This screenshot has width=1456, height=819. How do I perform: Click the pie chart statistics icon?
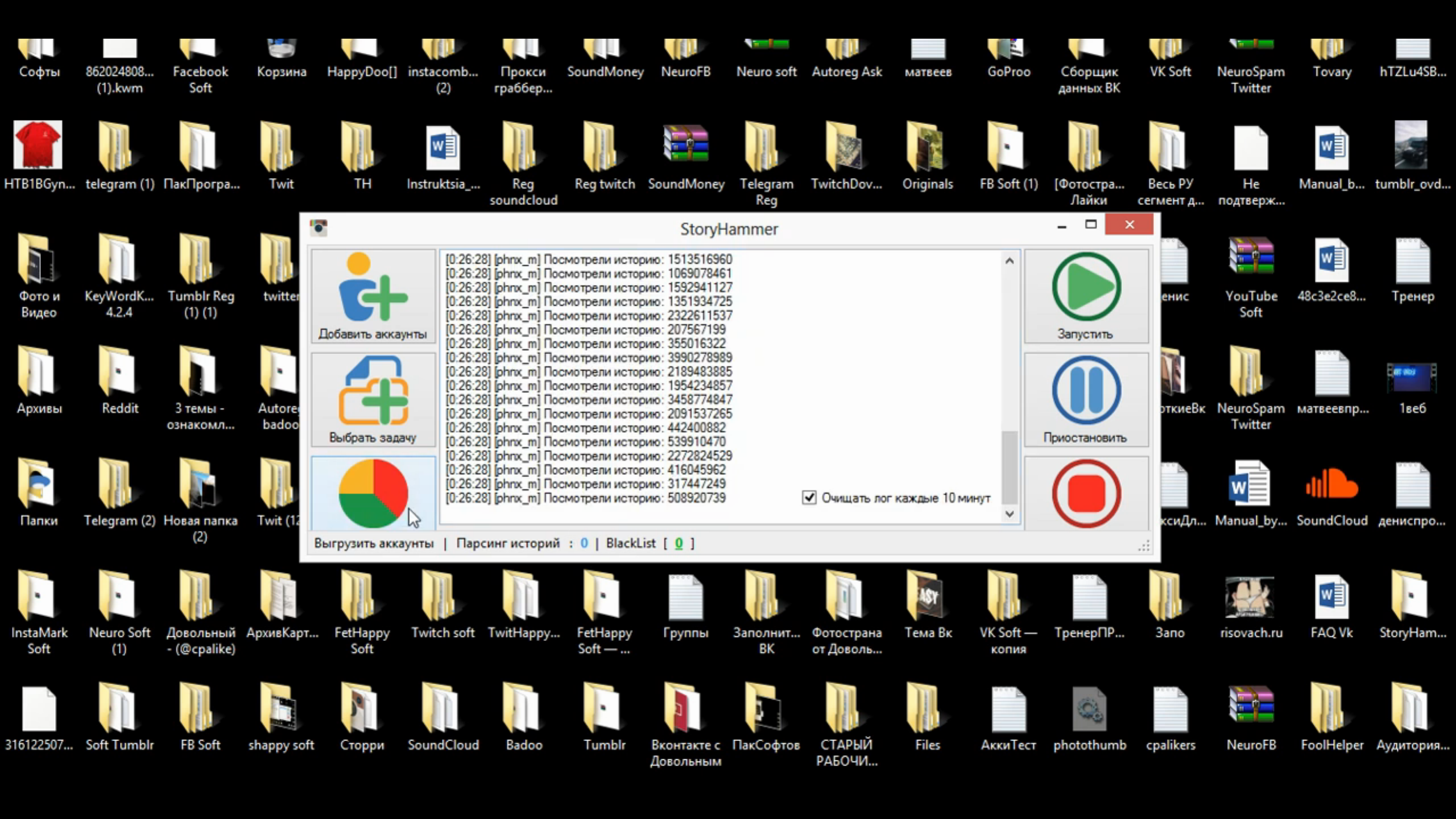click(x=373, y=493)
